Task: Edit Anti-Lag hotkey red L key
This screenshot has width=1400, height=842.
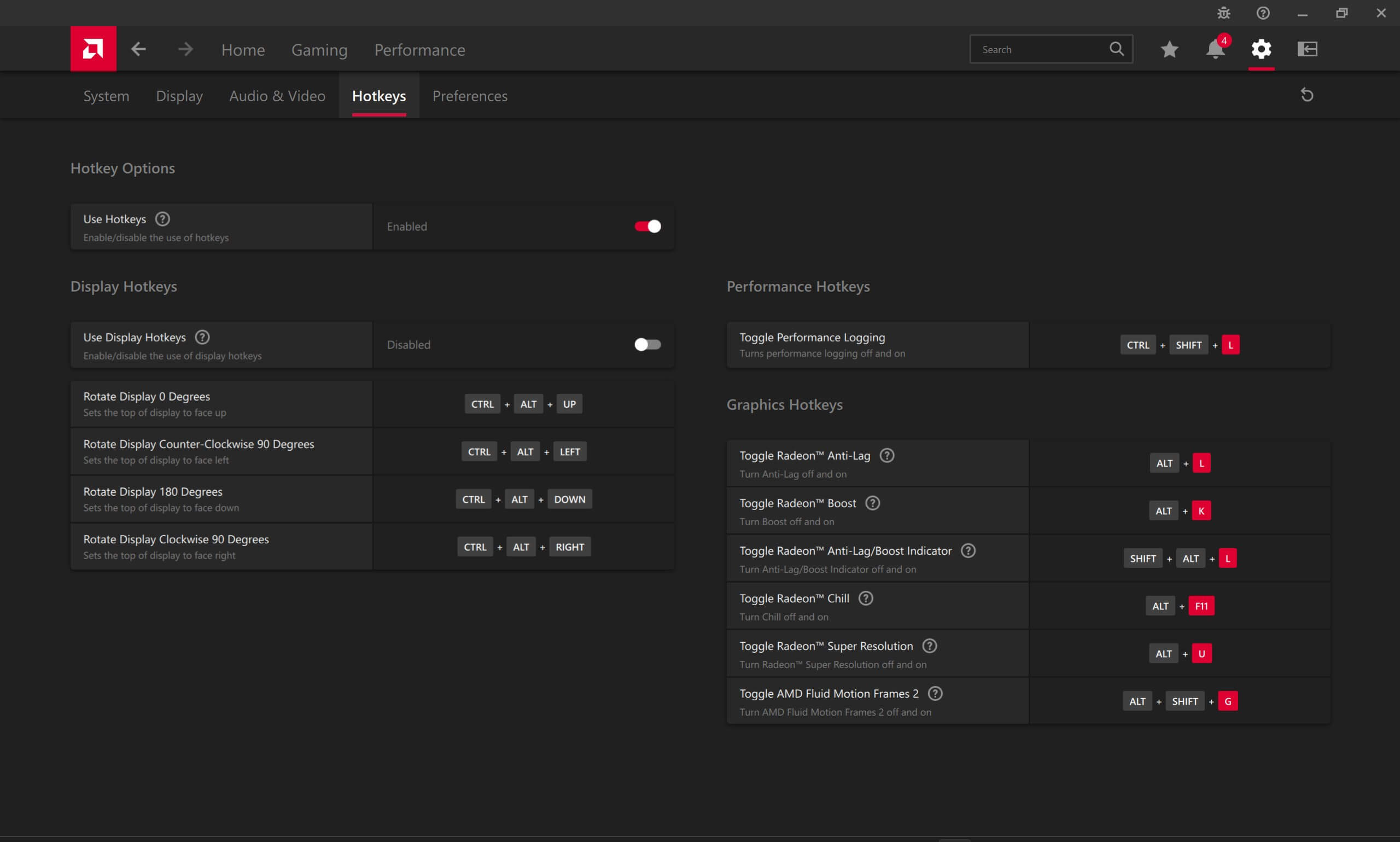Action: tap(1201, 463)
